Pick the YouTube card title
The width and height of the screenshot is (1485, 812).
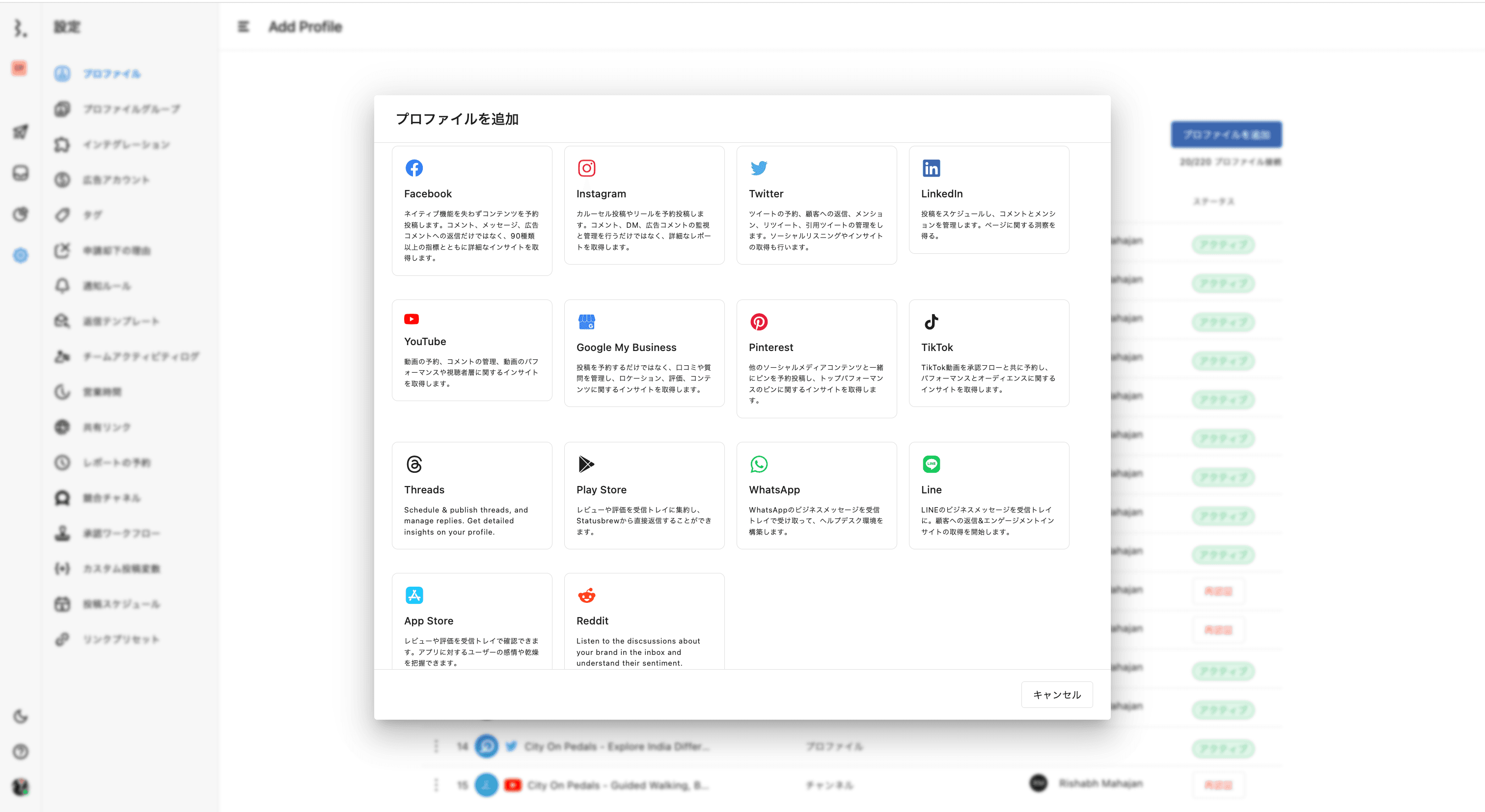click(x=425, y=341)
